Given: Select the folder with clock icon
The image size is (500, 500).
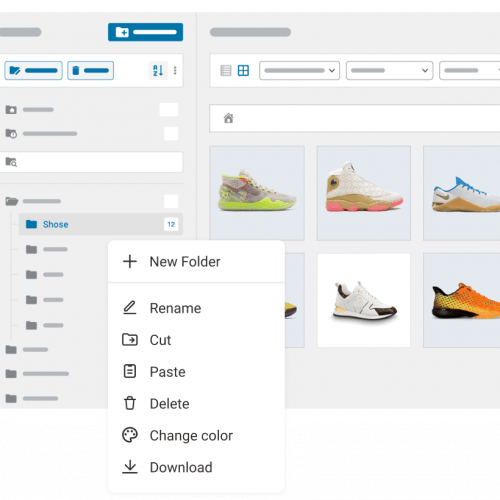Looking at the screenshot, I should (92, 134).
